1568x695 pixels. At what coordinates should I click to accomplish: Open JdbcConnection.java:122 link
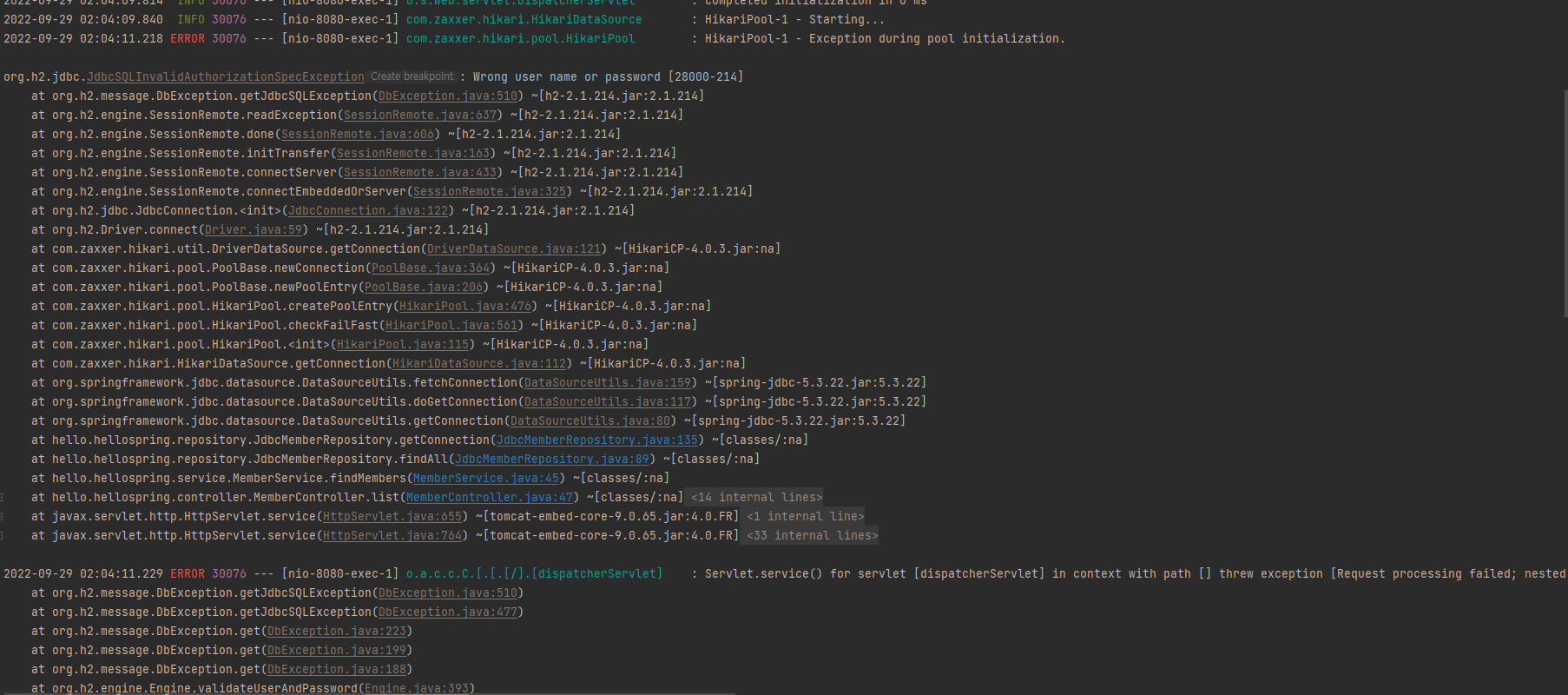(x=368, y=210)
